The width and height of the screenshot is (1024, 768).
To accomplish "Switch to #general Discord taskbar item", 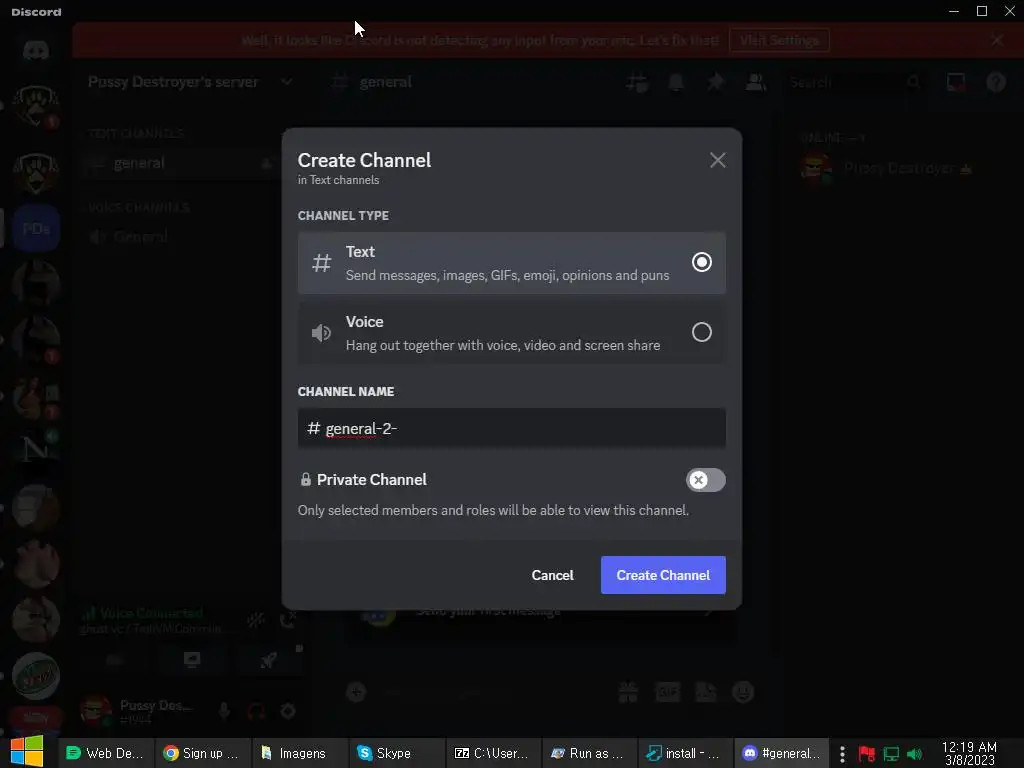I will 782,753.
